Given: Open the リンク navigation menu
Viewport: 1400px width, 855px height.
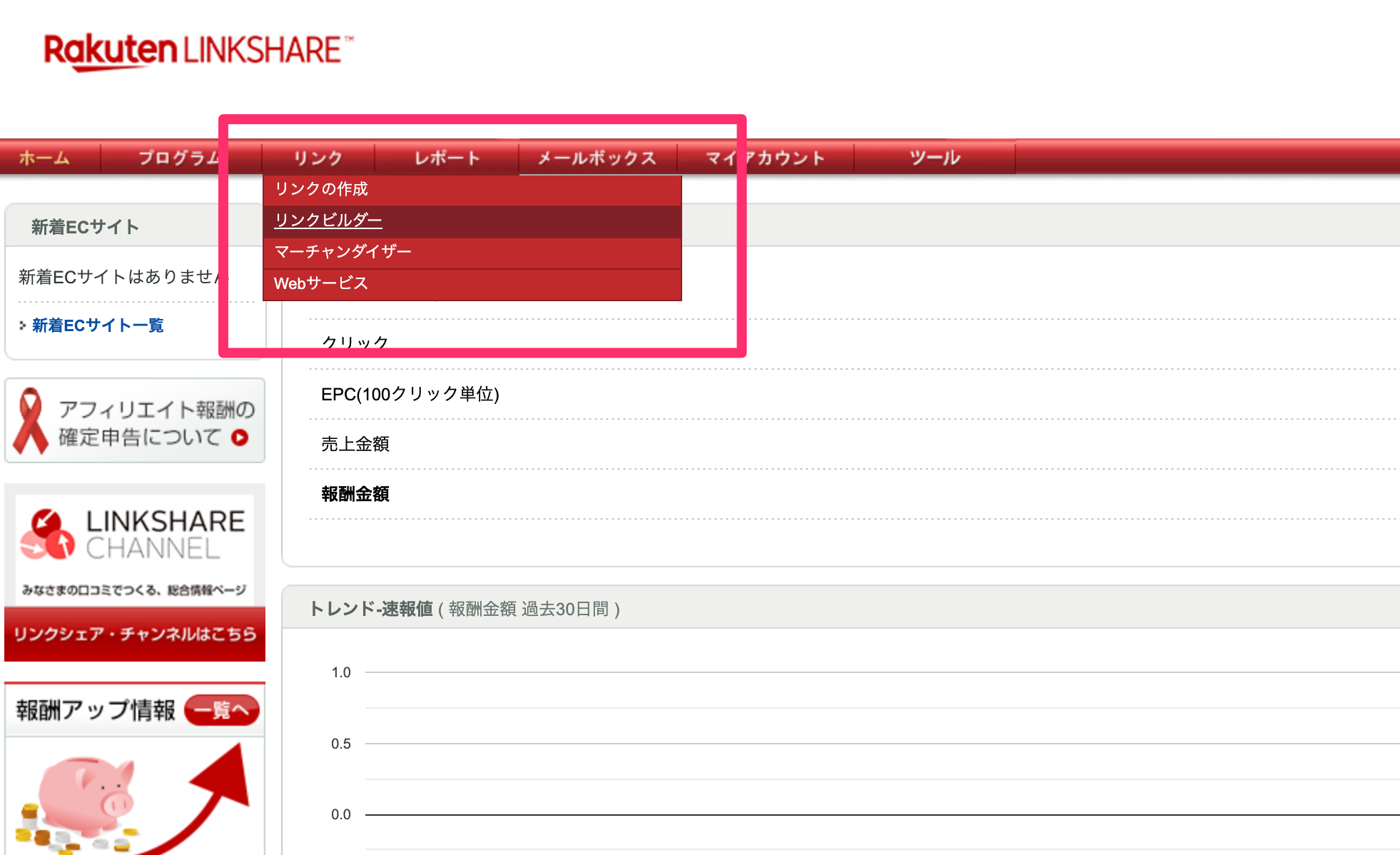Looking at the screenshot, I should [318, 157].
